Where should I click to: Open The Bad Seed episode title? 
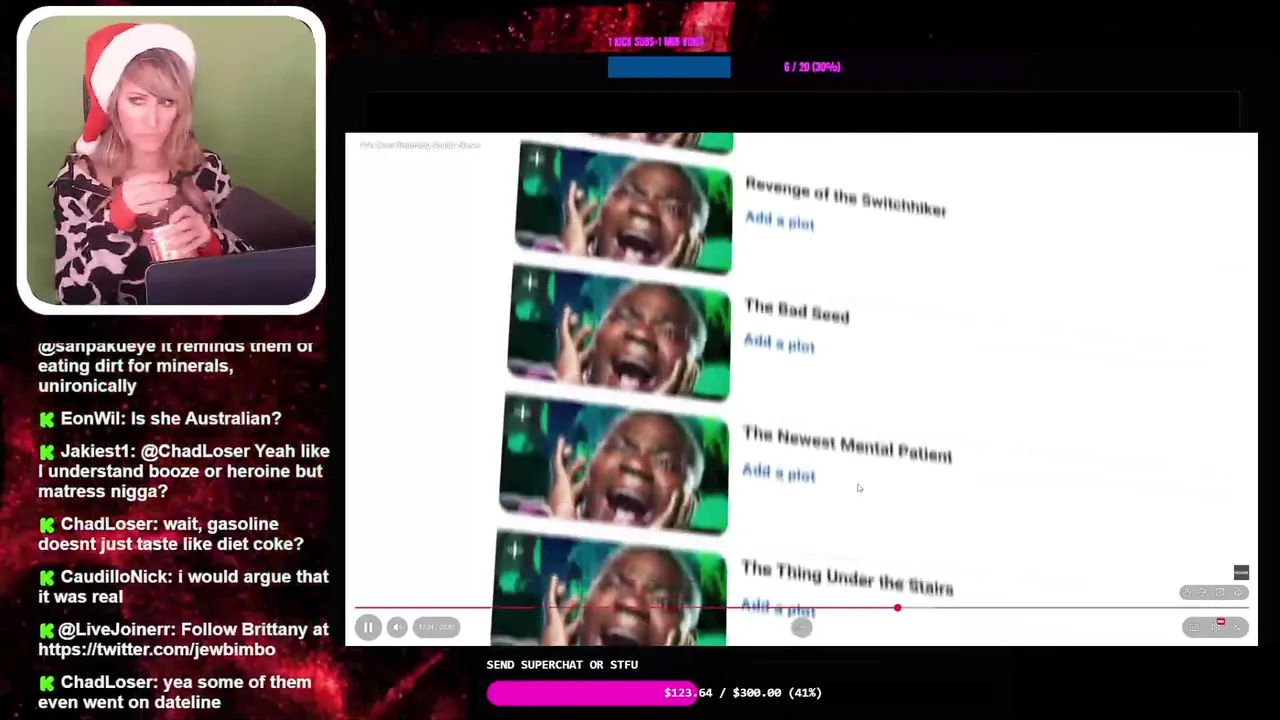click(x=796, y=311)
